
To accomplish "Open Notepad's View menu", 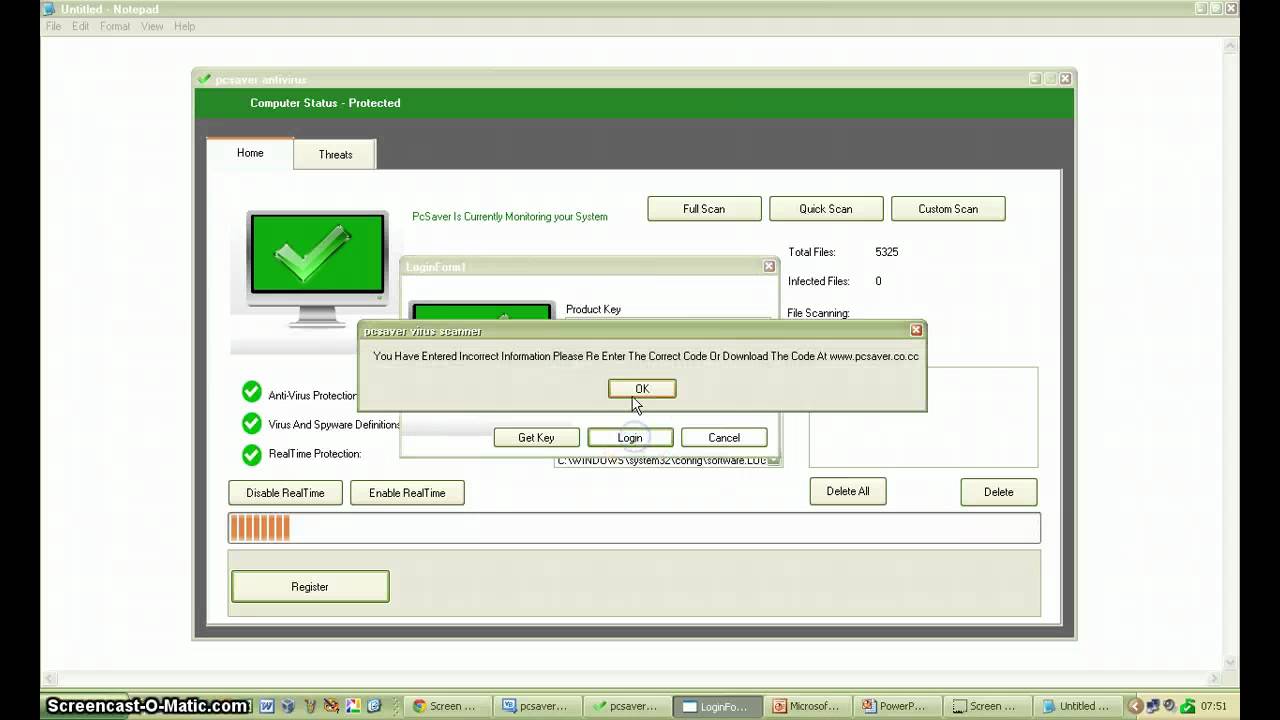I will 152,26.
